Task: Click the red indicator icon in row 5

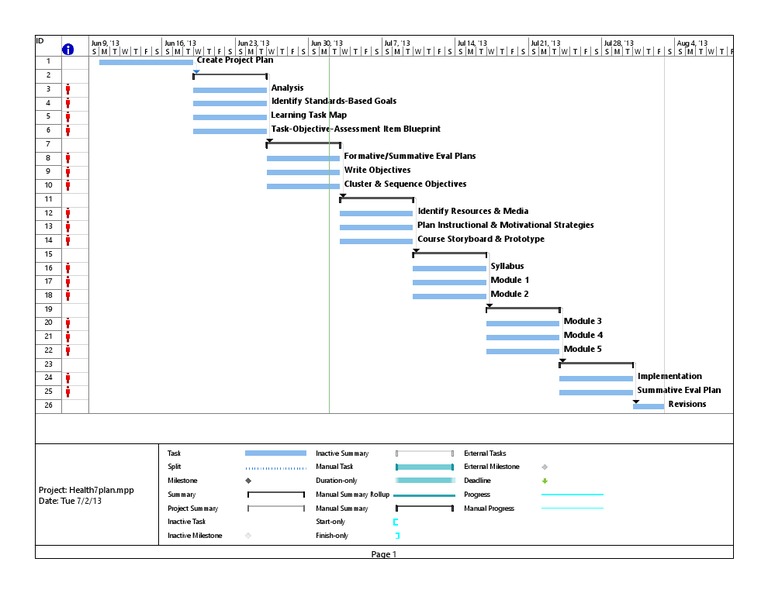Action: pyautogui.click(x=68, y=117)
